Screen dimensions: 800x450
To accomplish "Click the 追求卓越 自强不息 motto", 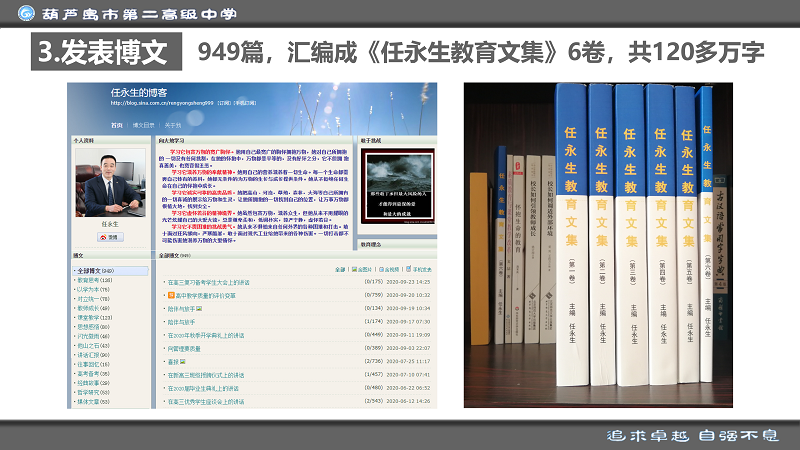I will pos(693,435).
